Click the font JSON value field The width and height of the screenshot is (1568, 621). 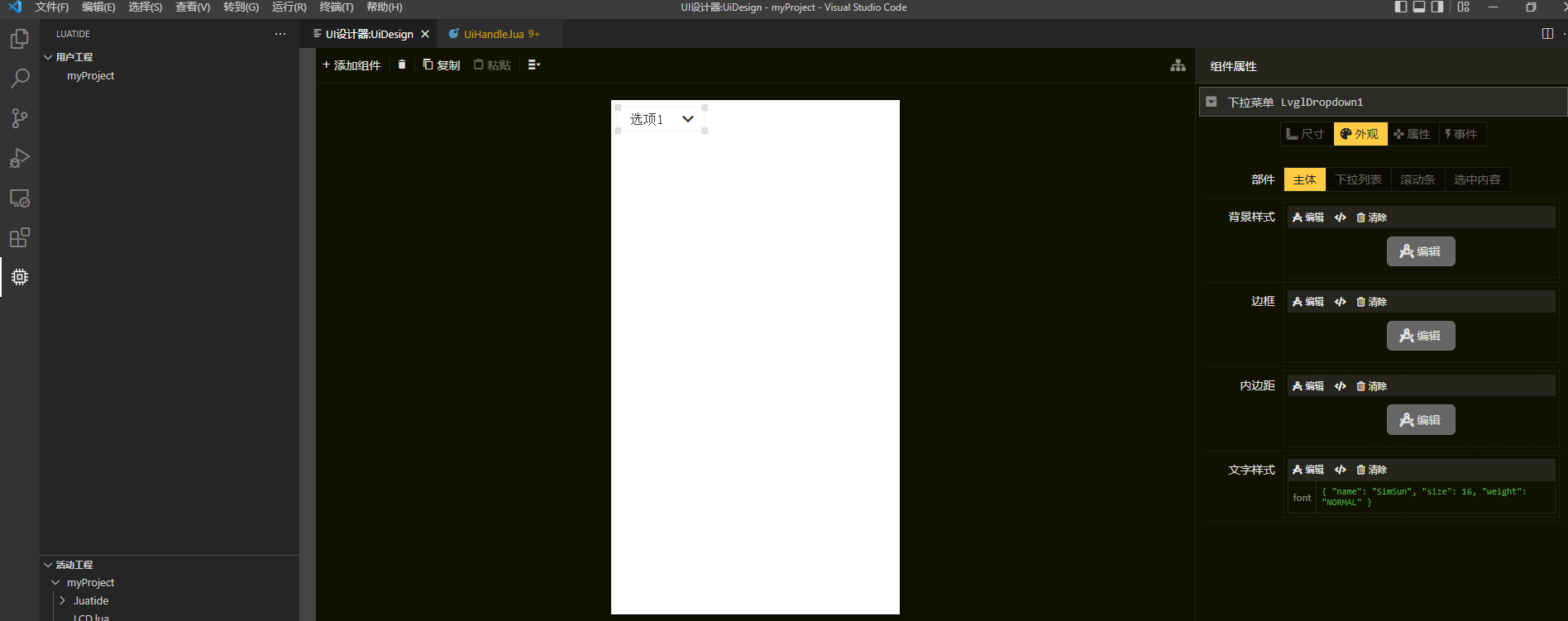(x=1435, y=497)
